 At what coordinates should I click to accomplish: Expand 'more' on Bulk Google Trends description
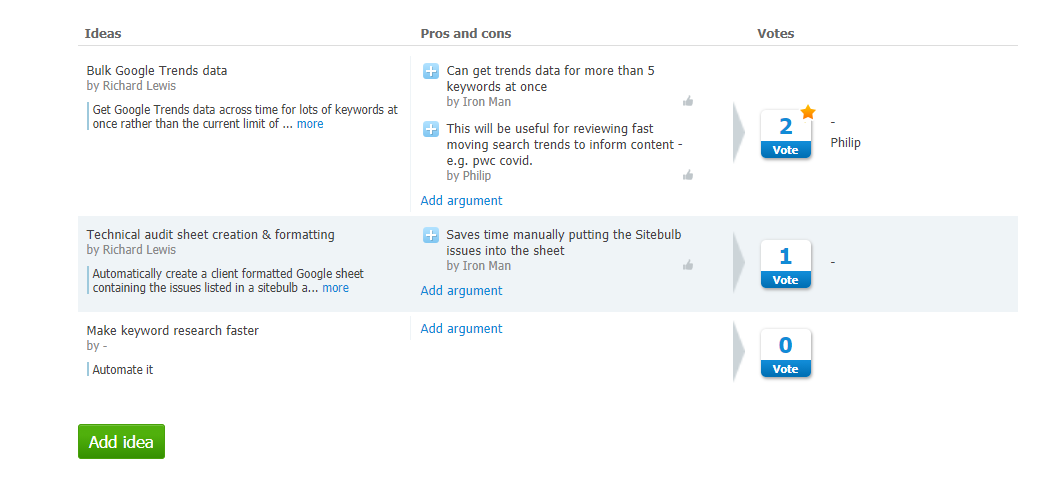(310, 124)
